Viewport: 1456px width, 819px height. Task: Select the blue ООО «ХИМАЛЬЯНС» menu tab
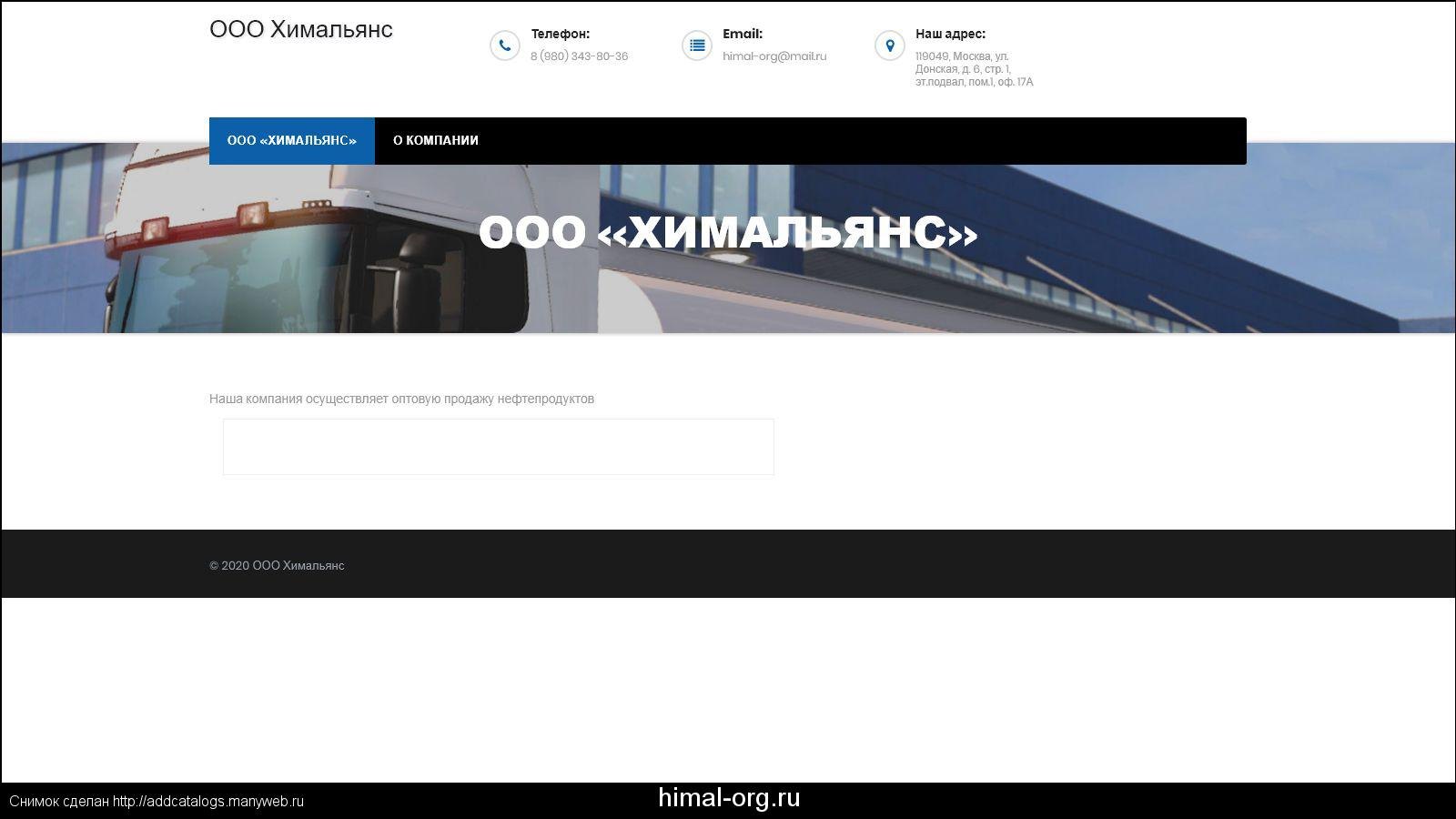click(292, 141)
